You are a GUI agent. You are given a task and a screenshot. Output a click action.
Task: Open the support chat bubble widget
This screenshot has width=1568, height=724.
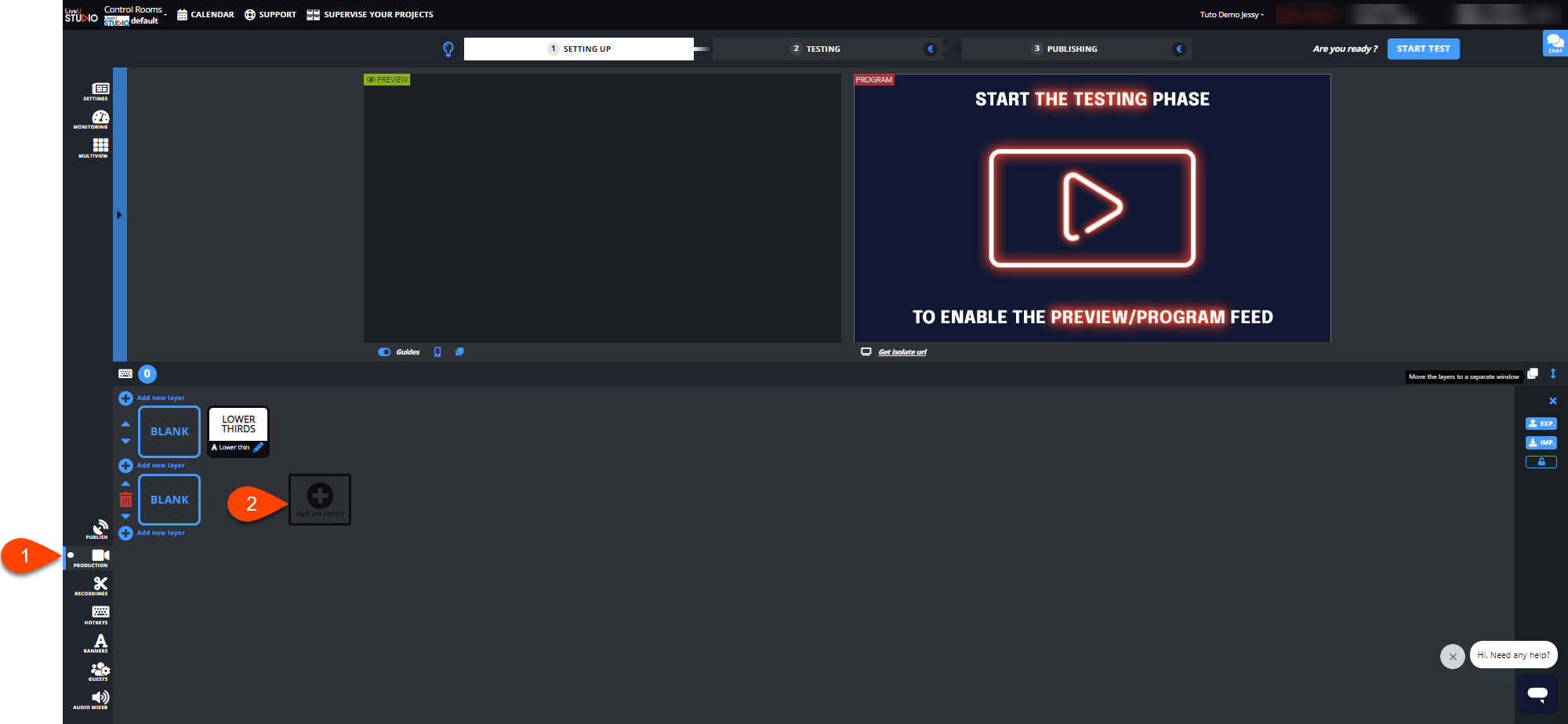pyautogui.click(x=1537, y=693)
